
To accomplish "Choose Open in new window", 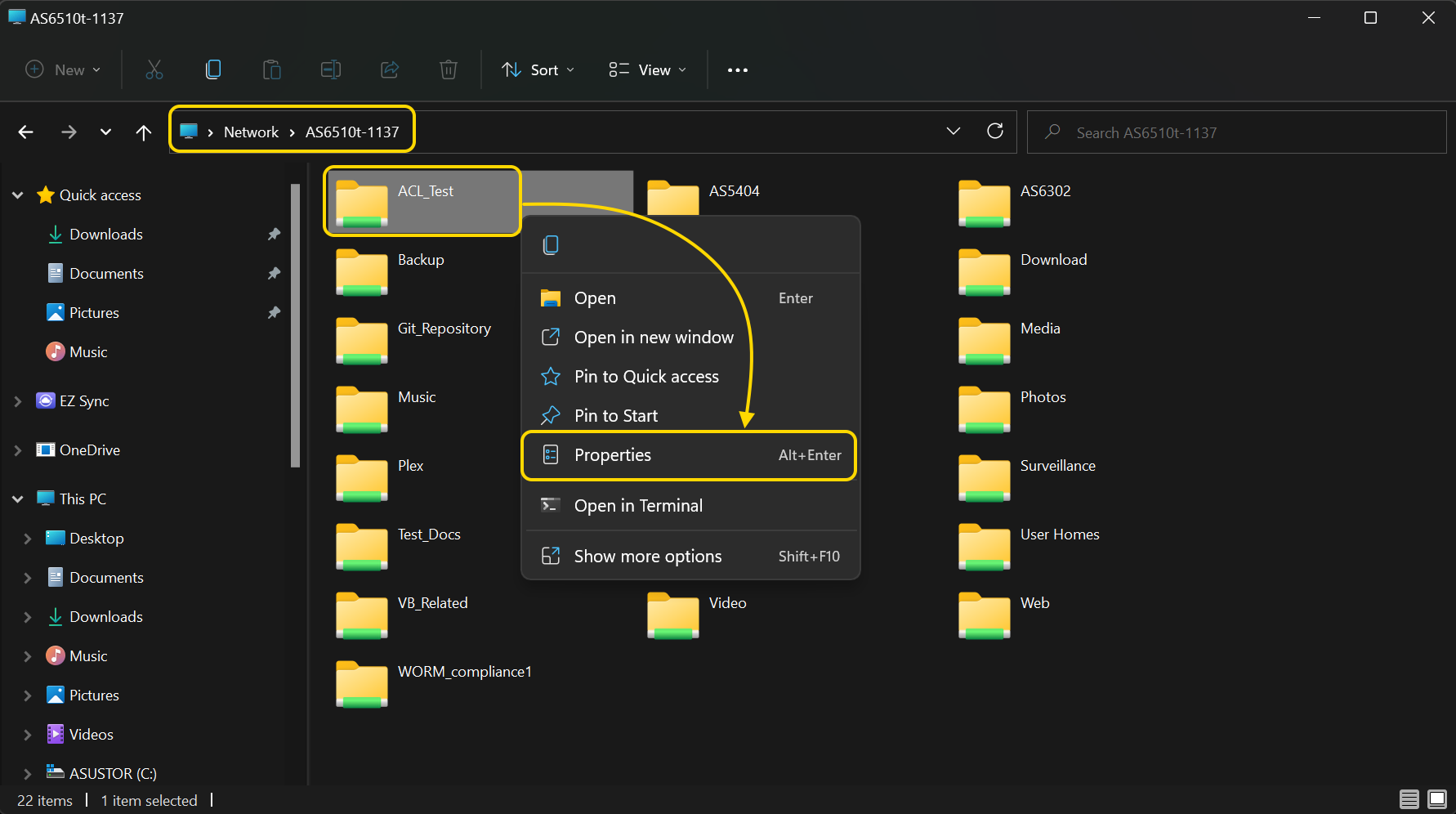I will tap(690, 338).
